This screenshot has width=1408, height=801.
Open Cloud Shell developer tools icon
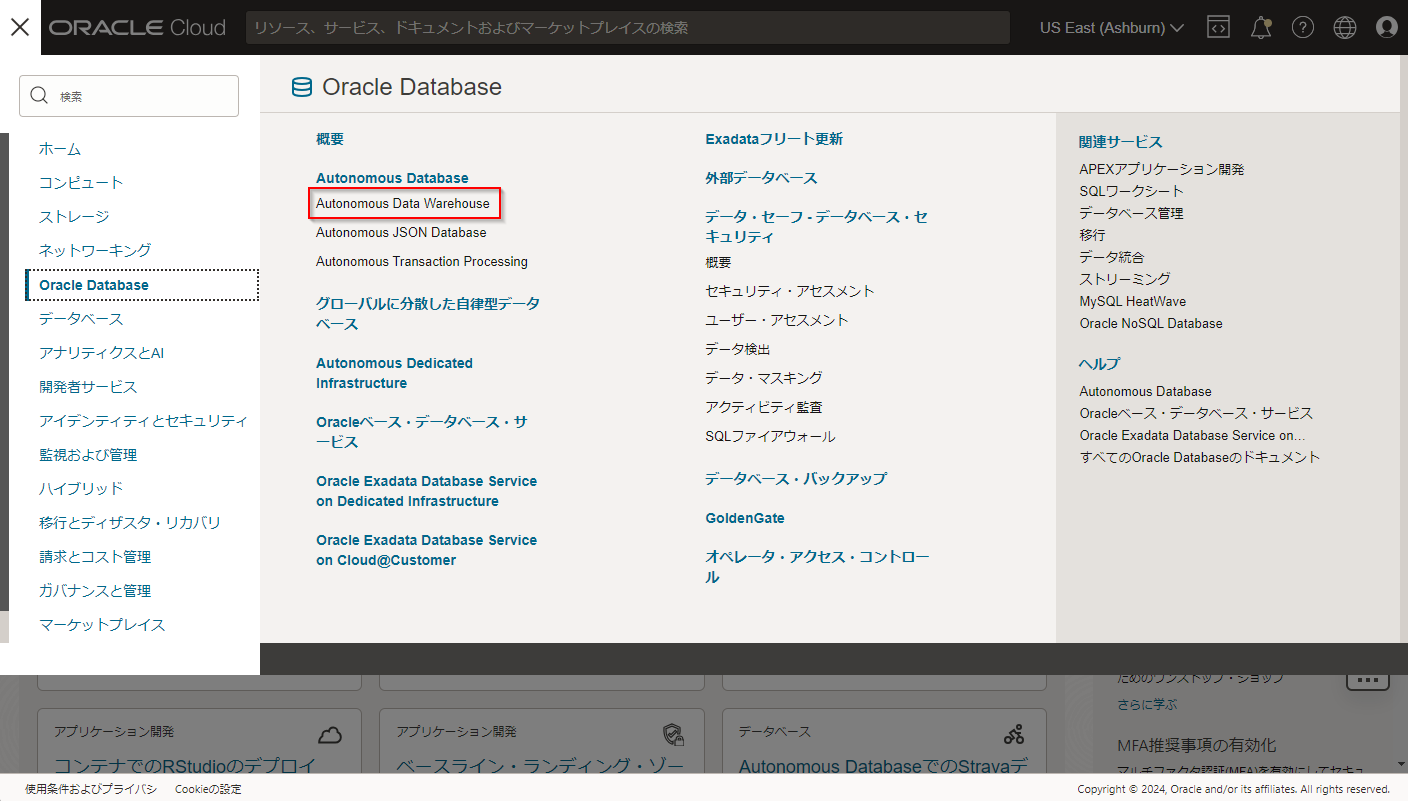(x=1218, y=27)
